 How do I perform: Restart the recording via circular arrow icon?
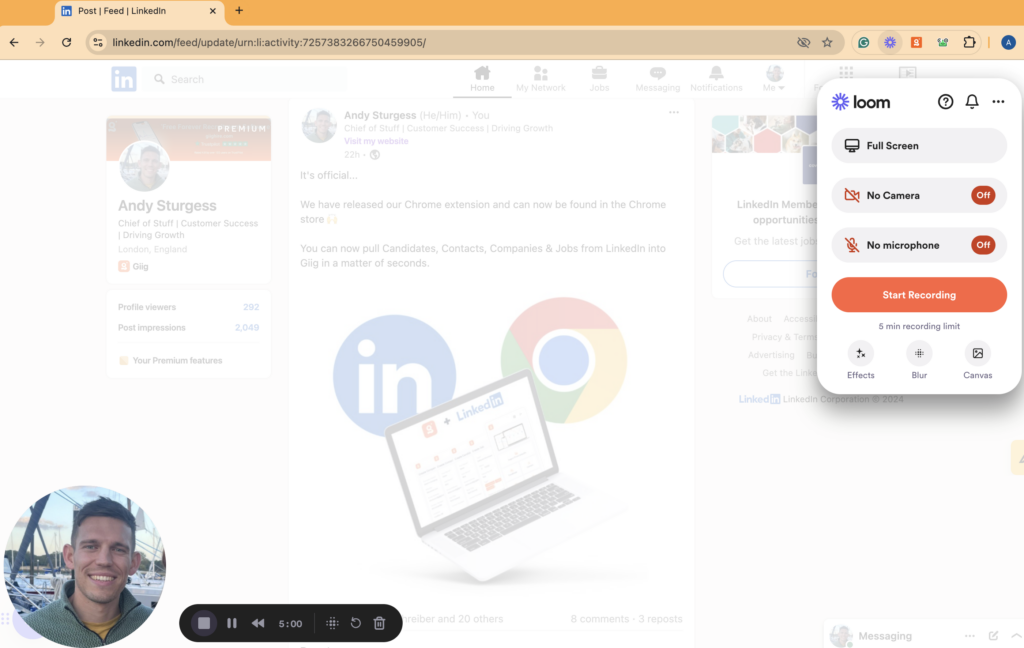pos(356,623)
